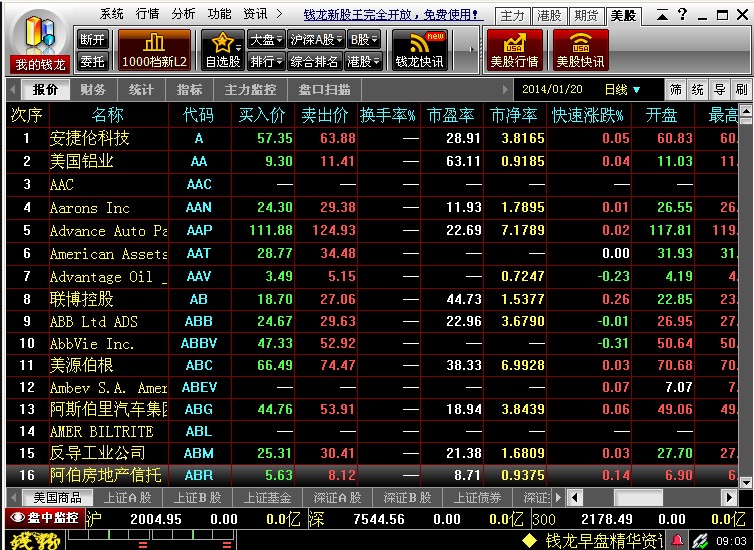Viewport: 754px width, 550px height.
Task: Click the 委托 order button
Action: (x=93, y=61)
